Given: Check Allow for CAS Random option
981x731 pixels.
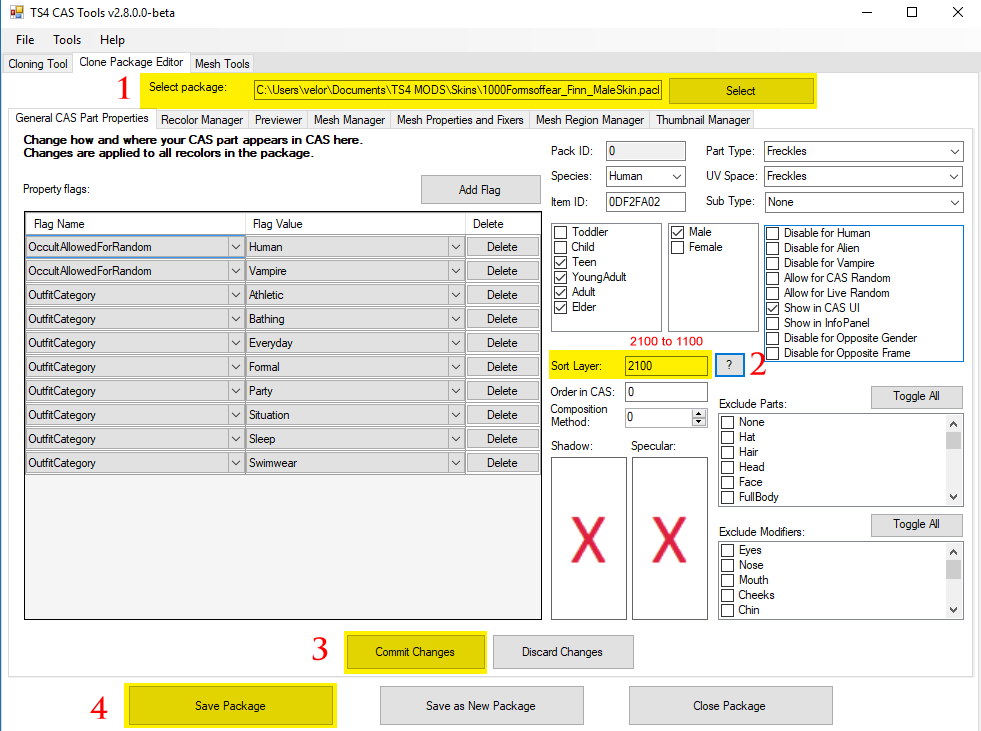Looking at the screenshot, I should [x=773, y=279].
